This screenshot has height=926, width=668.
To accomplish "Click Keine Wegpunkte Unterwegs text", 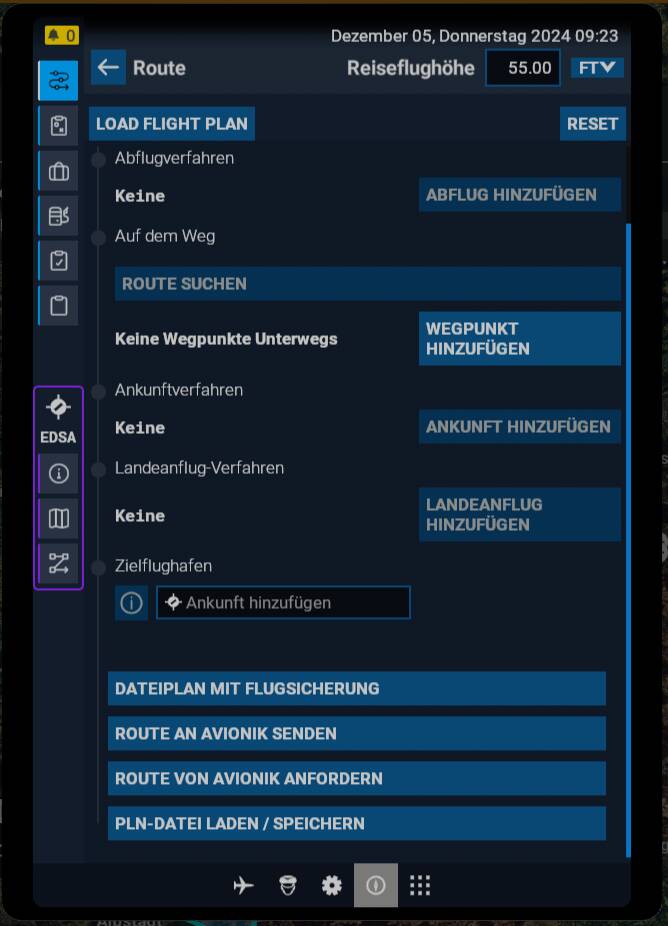I will pos(226,339).
